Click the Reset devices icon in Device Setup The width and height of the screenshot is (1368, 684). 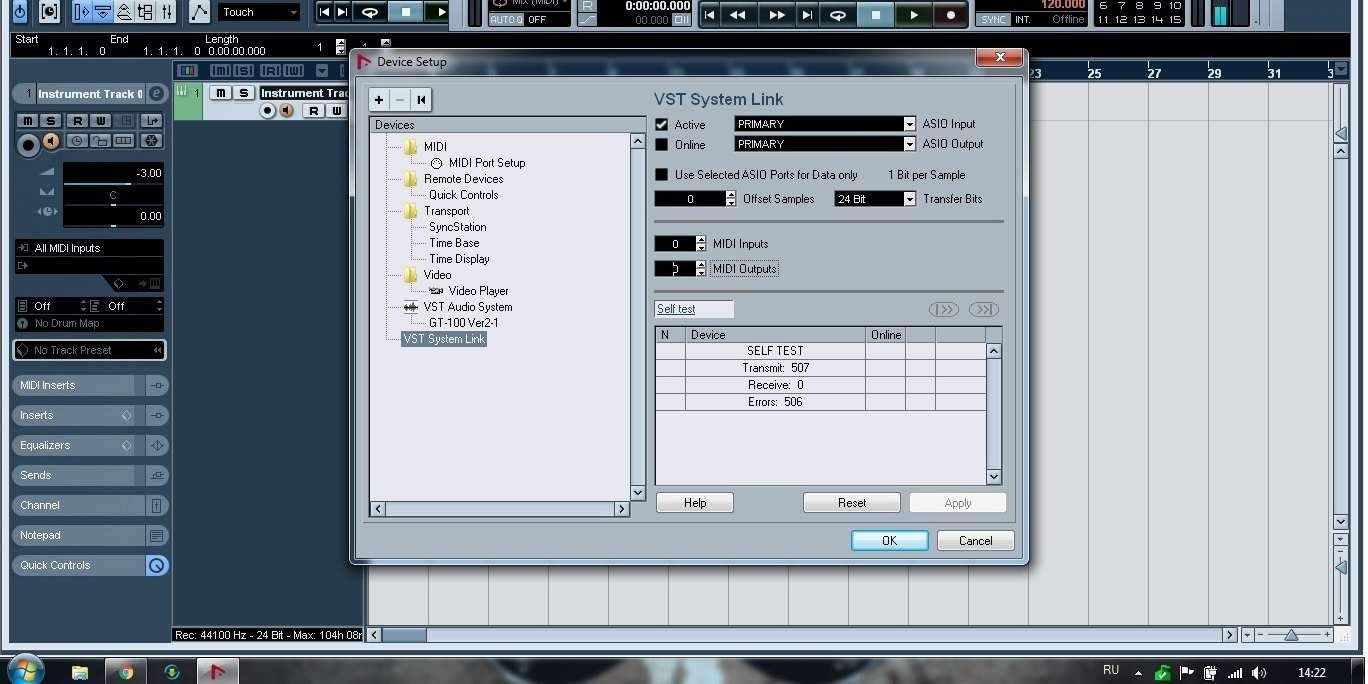[x=421, y=100]
